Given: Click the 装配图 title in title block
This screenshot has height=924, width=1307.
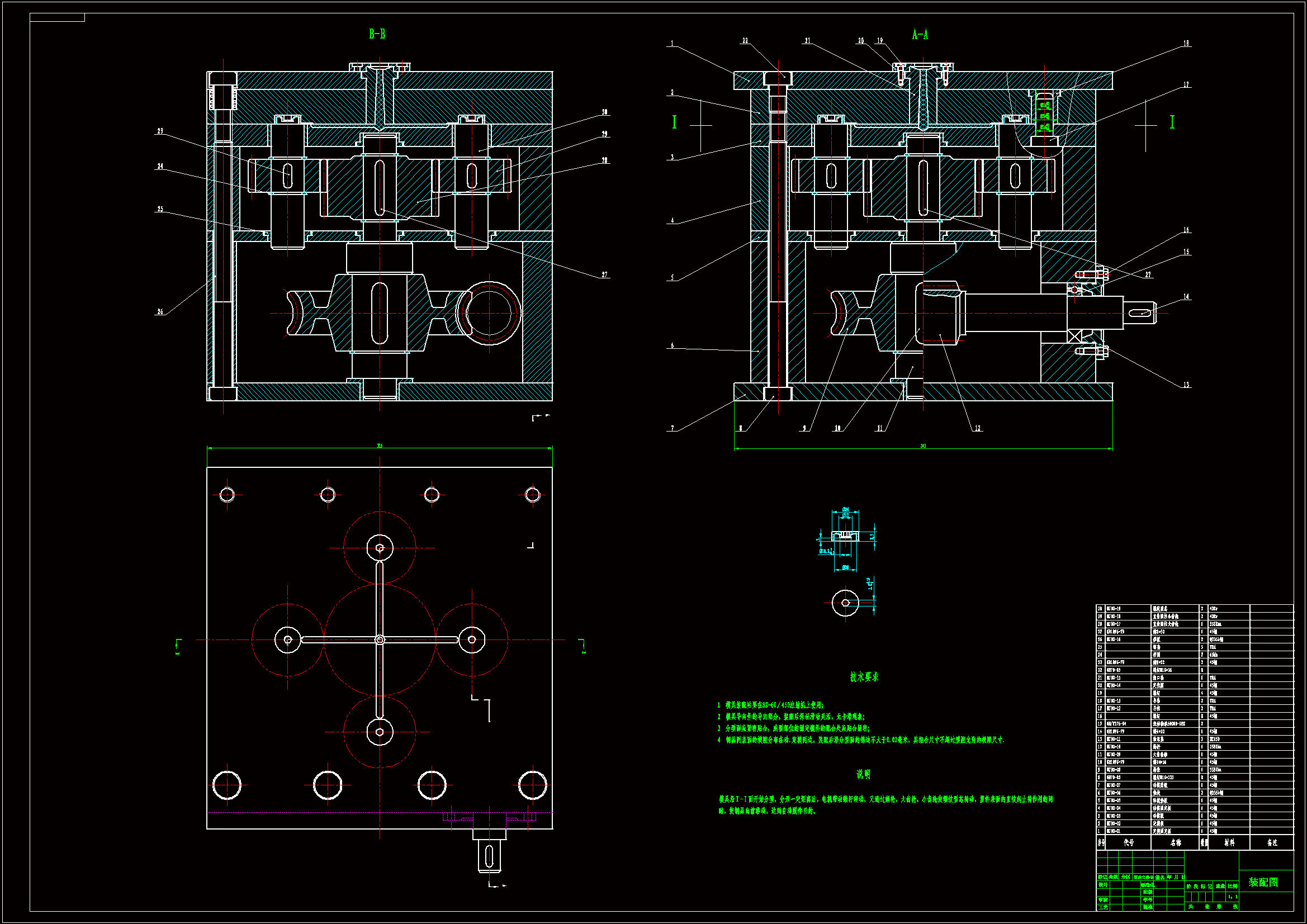Looking at the screenshot, I should coord(1263,882).
